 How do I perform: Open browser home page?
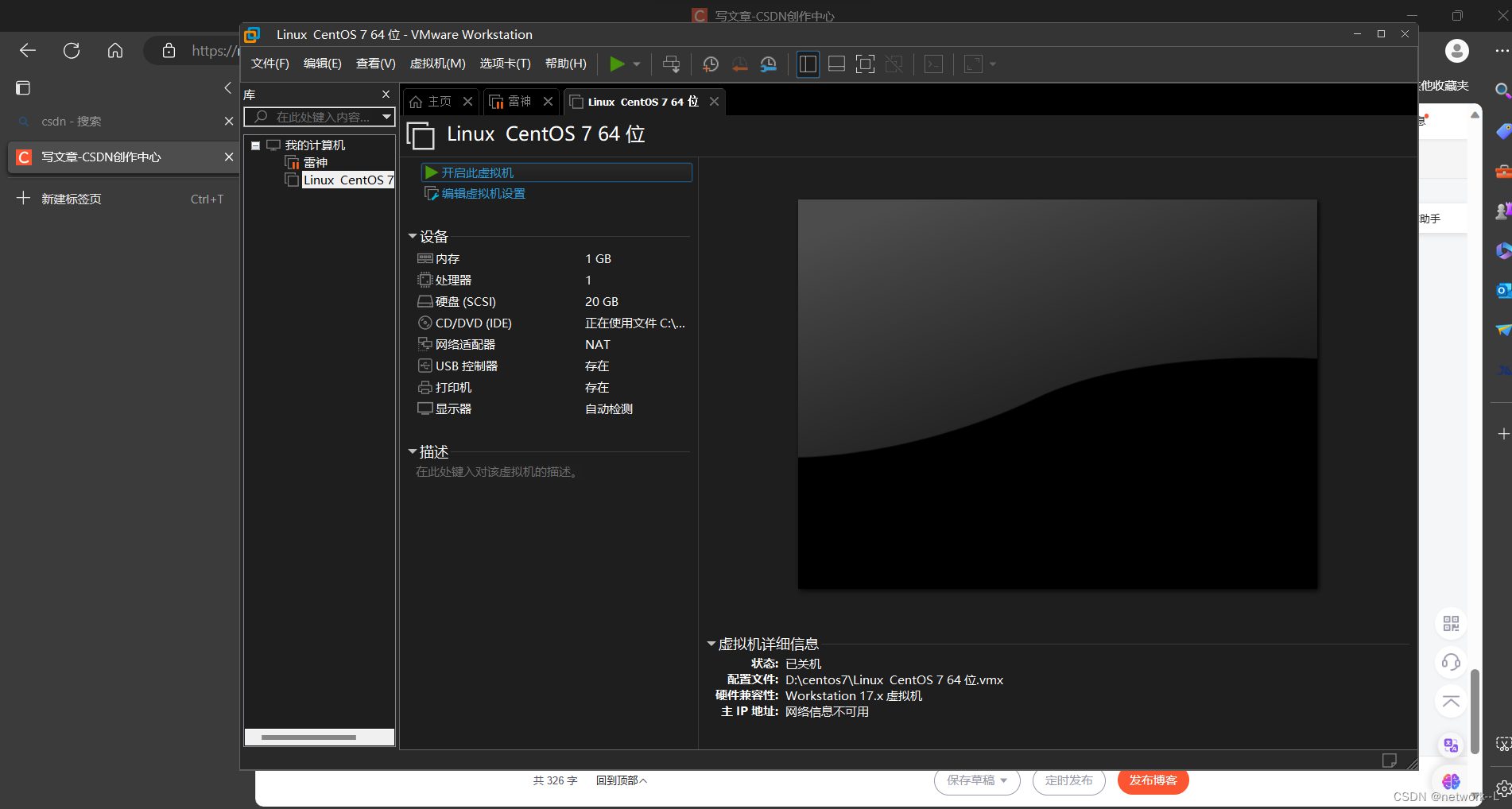click(x=115, y=51)
